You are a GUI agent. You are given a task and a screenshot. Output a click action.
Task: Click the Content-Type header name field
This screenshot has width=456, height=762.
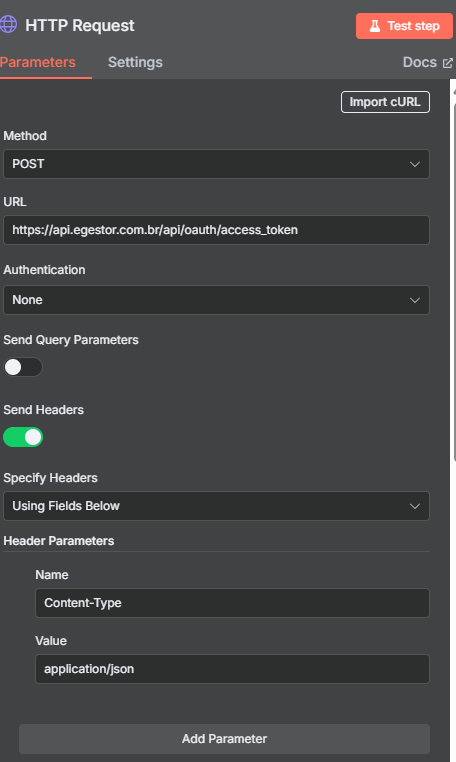232,603
